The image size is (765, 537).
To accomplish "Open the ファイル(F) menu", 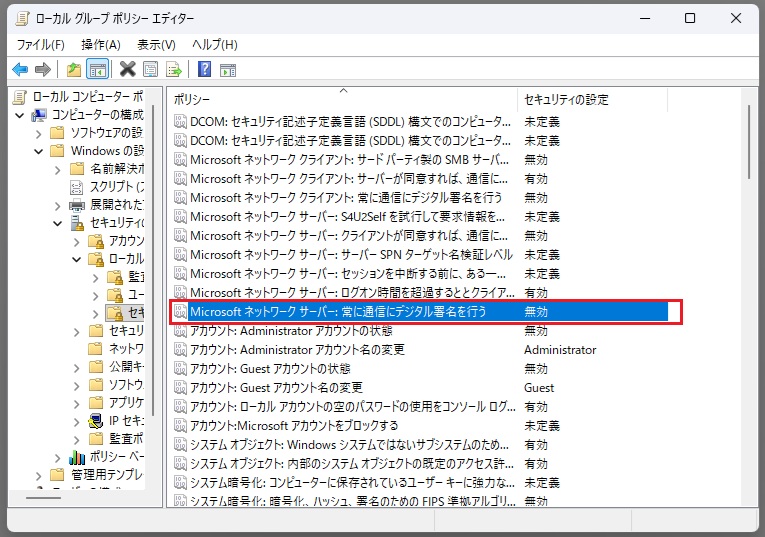I will [40, 45].
